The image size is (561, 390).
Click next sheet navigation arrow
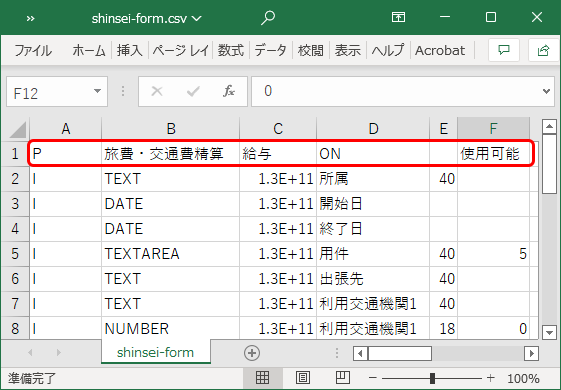coord(58,353)
